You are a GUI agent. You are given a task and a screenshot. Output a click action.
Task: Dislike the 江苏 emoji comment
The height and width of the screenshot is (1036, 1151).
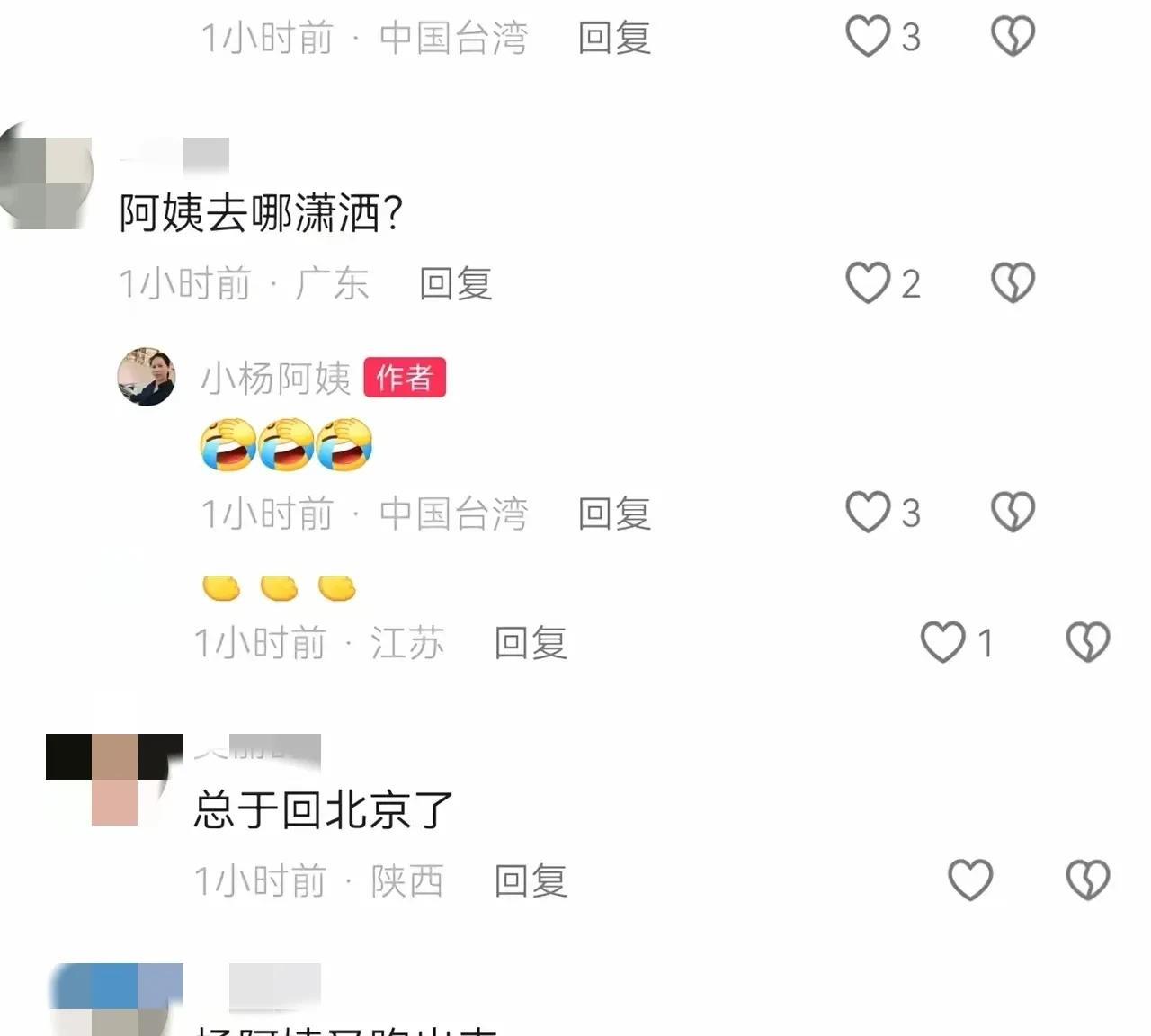coord(1088,642)
